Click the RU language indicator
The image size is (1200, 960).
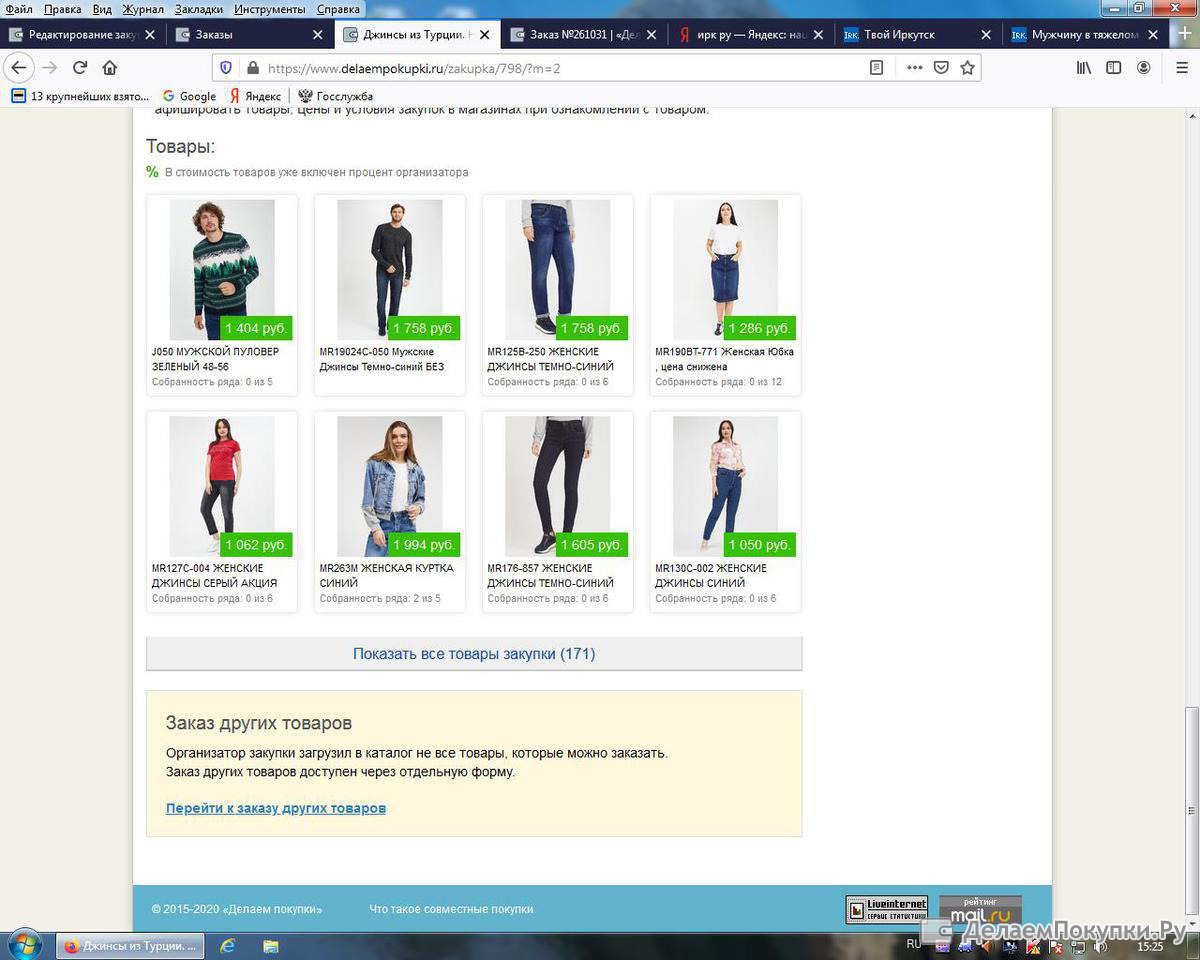point(914,944)
